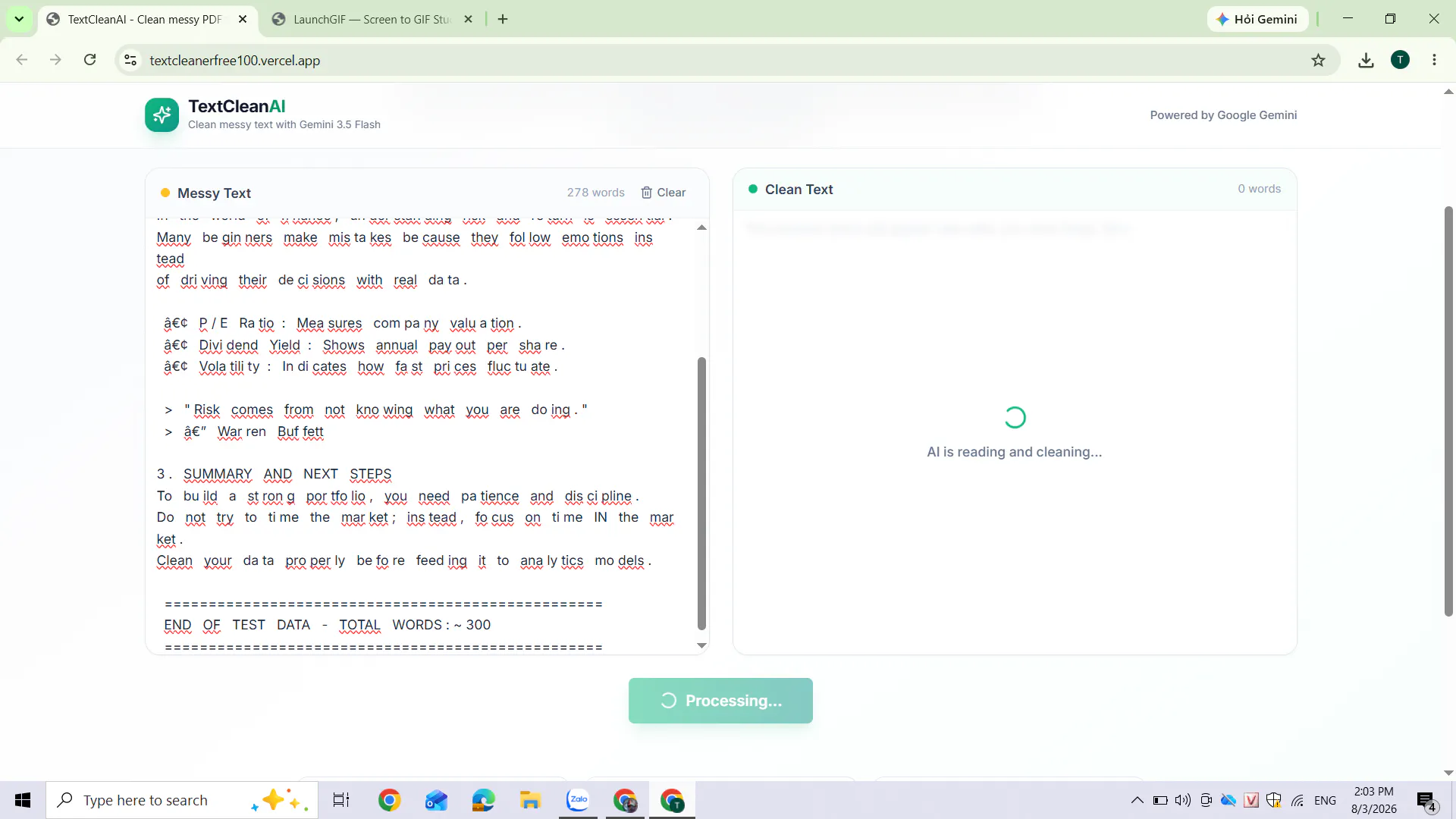Open Outlook from the taskbar
This screenshot has width=1456, height=819.
[x=436, y=800]
